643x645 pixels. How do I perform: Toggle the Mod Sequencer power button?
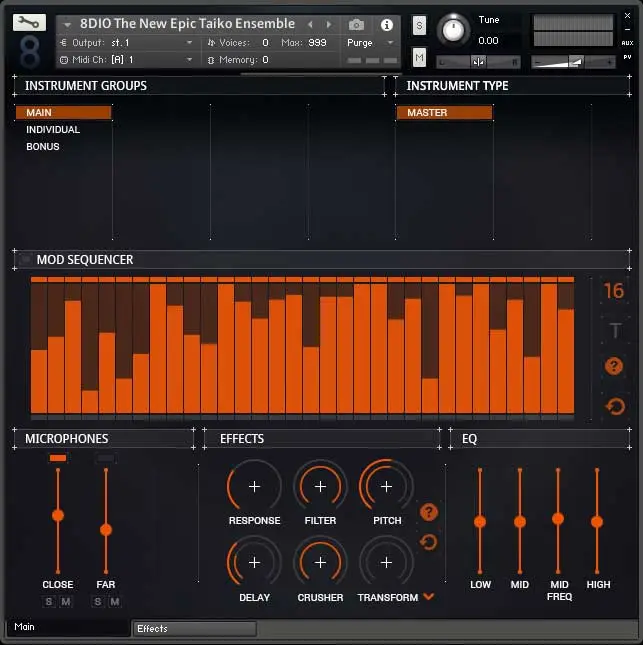[25, 259]
